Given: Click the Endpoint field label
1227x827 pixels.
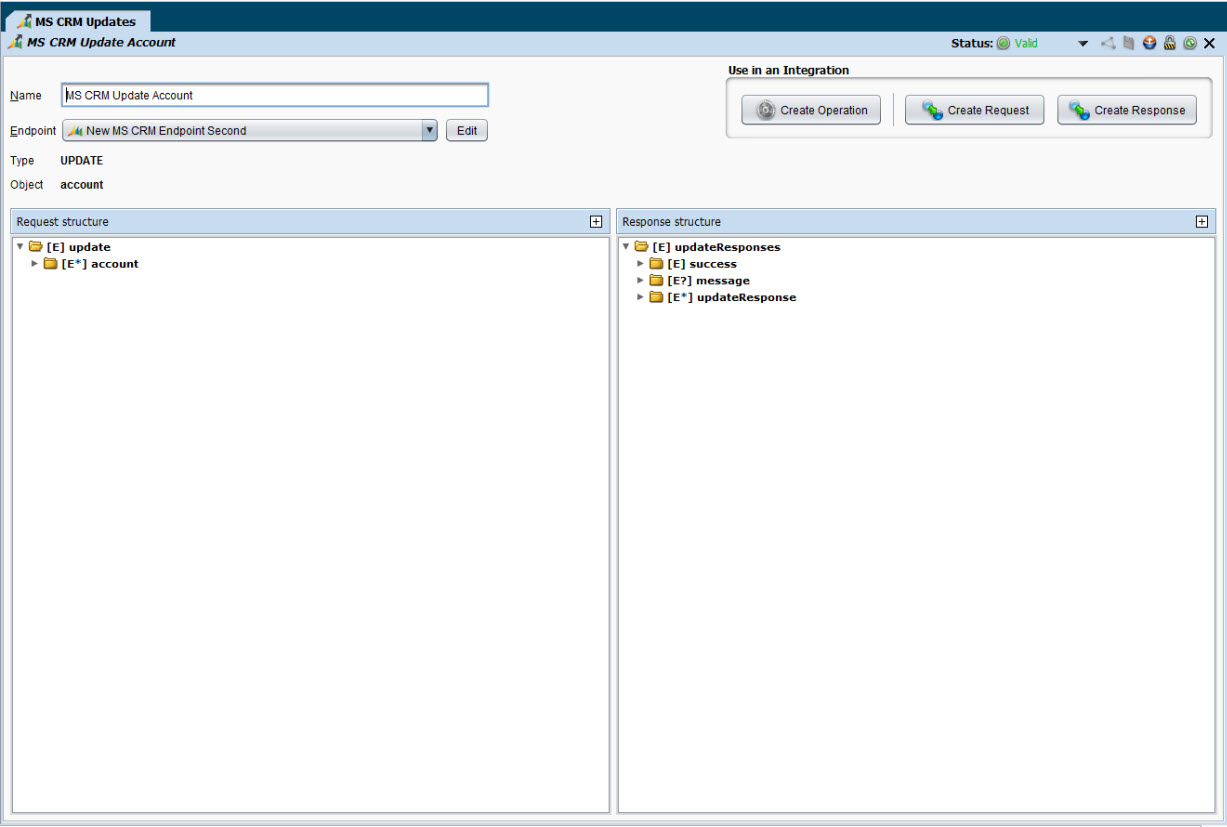Looking at the screenshot, I should [33, 131].
